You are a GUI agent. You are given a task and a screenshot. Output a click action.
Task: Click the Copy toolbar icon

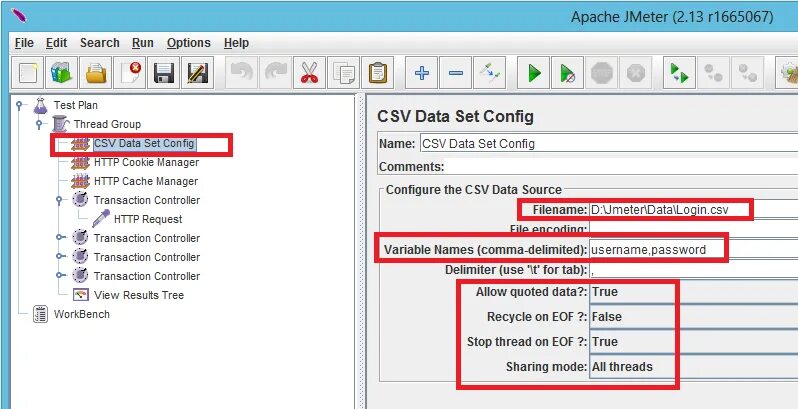tap(344, 73)
